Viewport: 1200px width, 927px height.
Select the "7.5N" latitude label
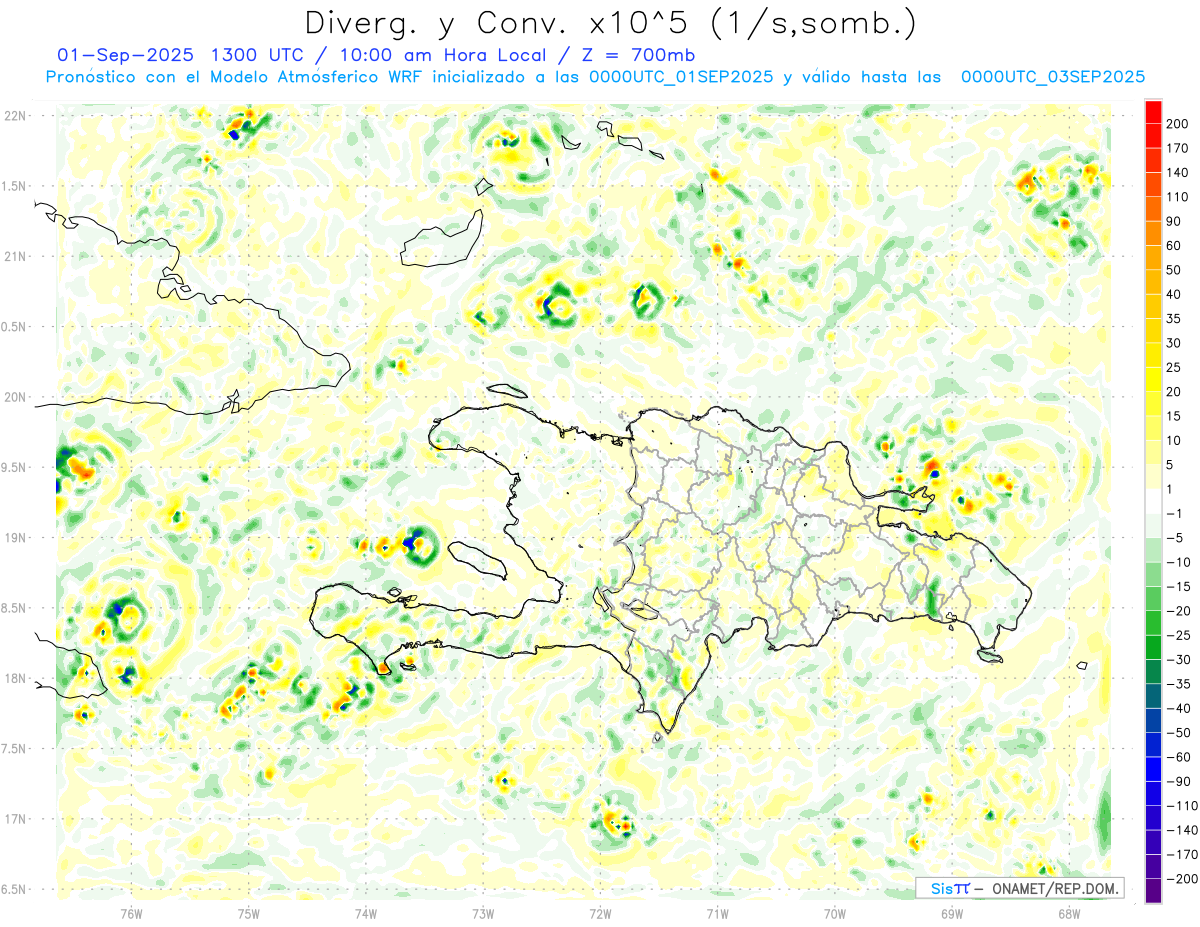pyautogui.click(x=14, y=749)
